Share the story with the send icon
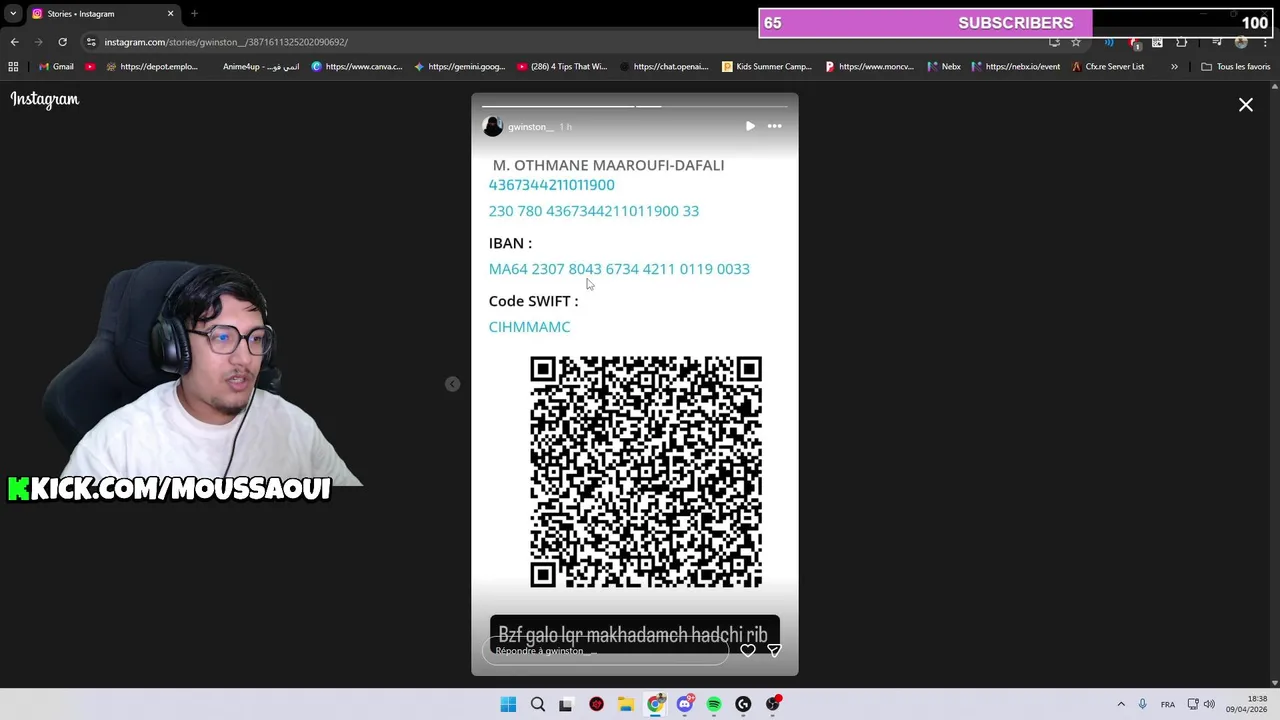 tap(774, 650)
